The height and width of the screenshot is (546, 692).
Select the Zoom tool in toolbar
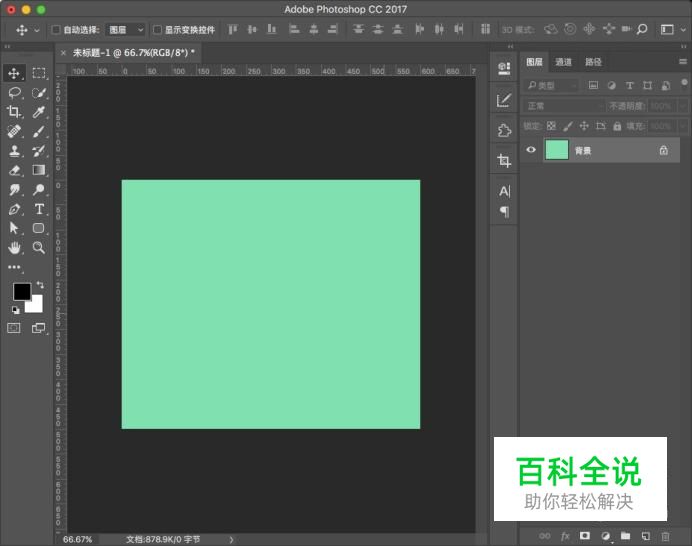[39, 247]
